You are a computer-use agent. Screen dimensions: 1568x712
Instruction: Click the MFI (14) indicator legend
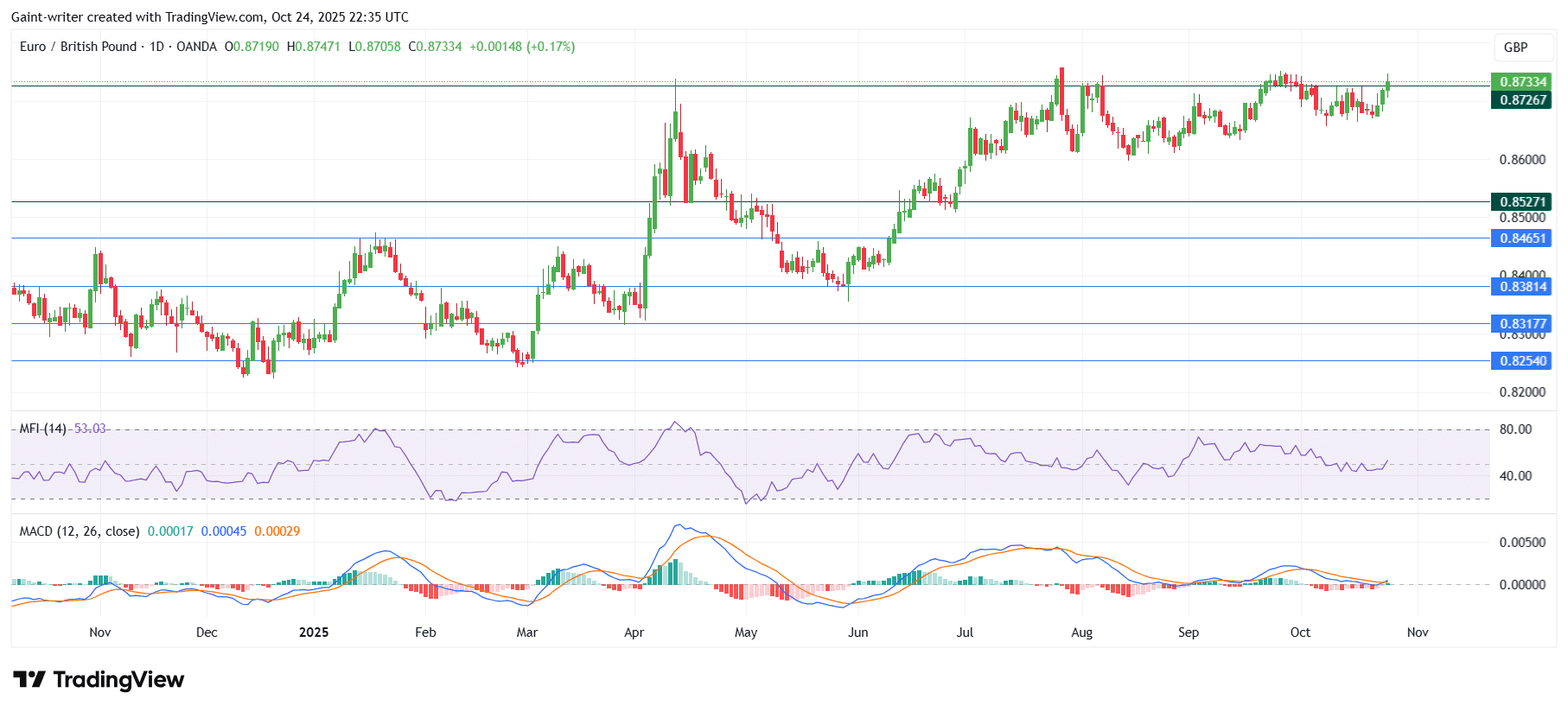click(43, 429)
